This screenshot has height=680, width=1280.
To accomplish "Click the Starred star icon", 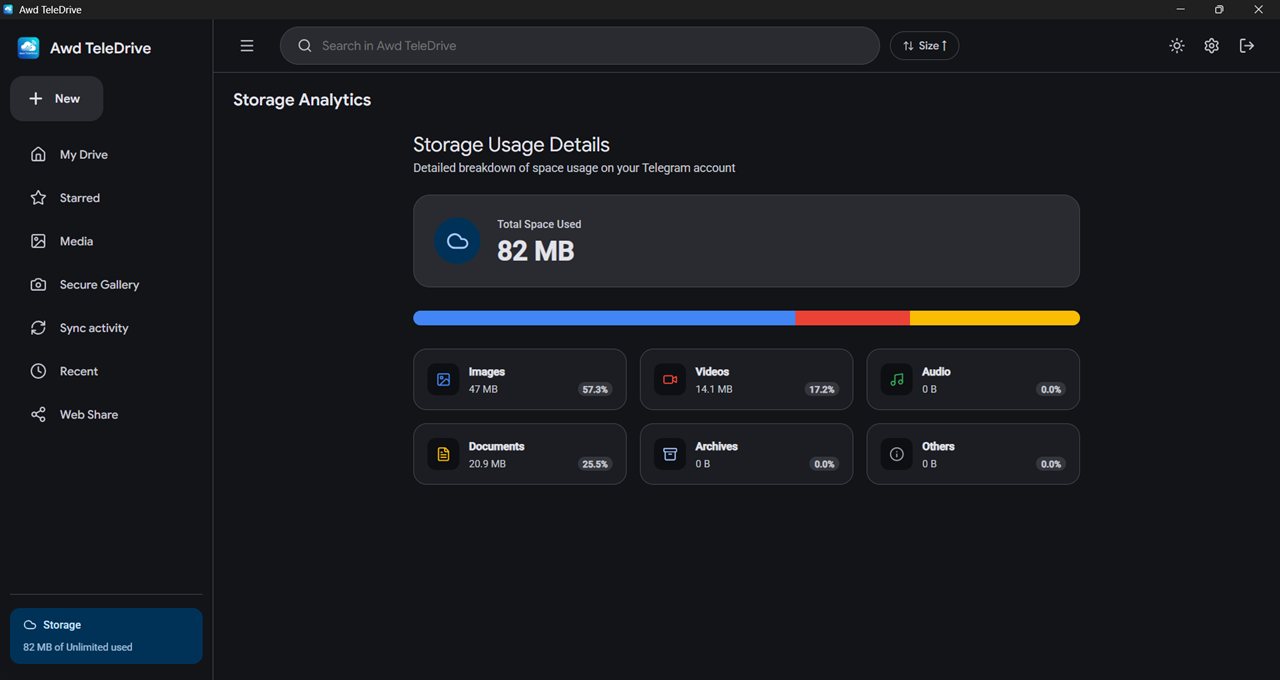I will [38, 198].
